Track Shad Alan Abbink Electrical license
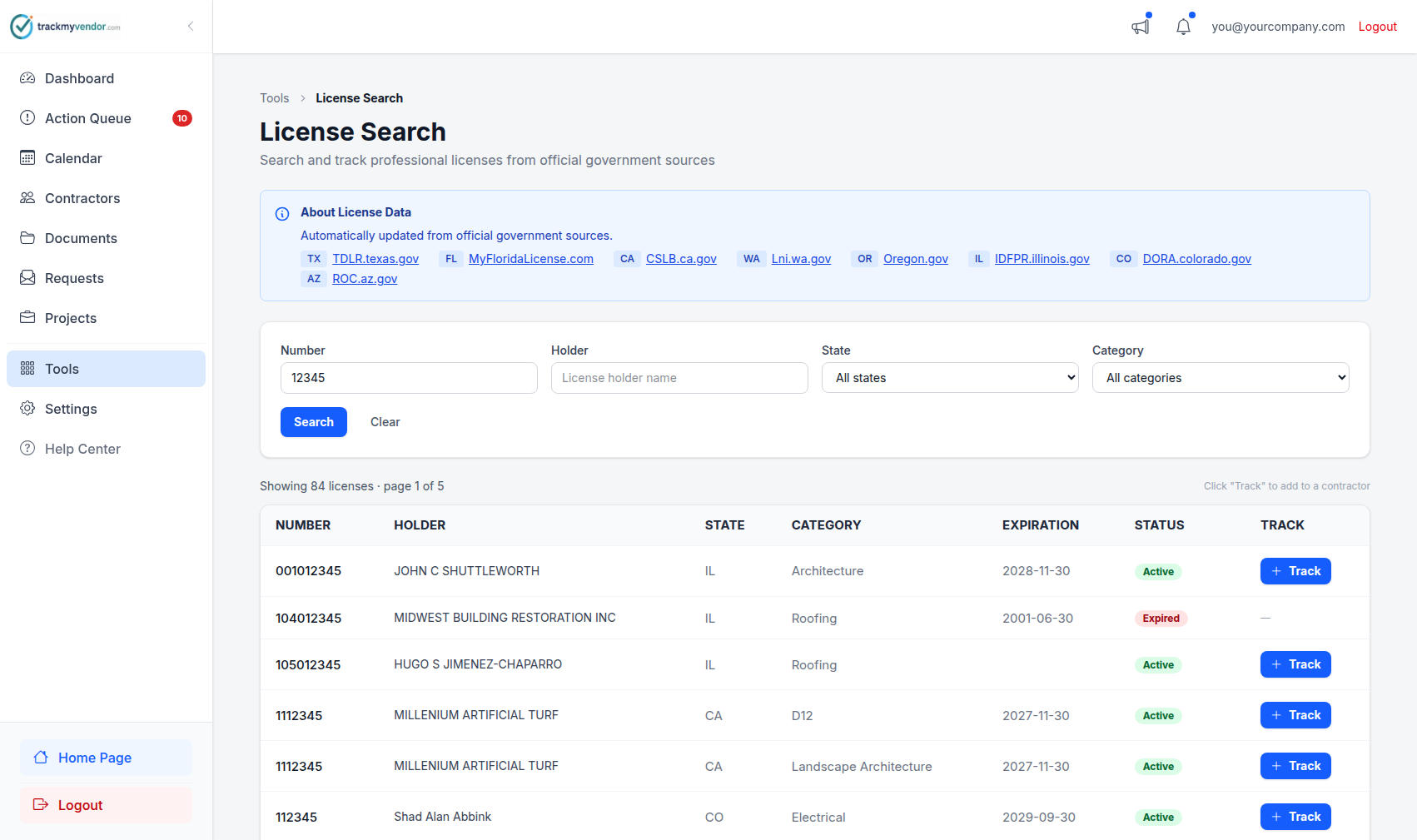The height and width of the screenshot is (840, 1417). [1295, 817]
